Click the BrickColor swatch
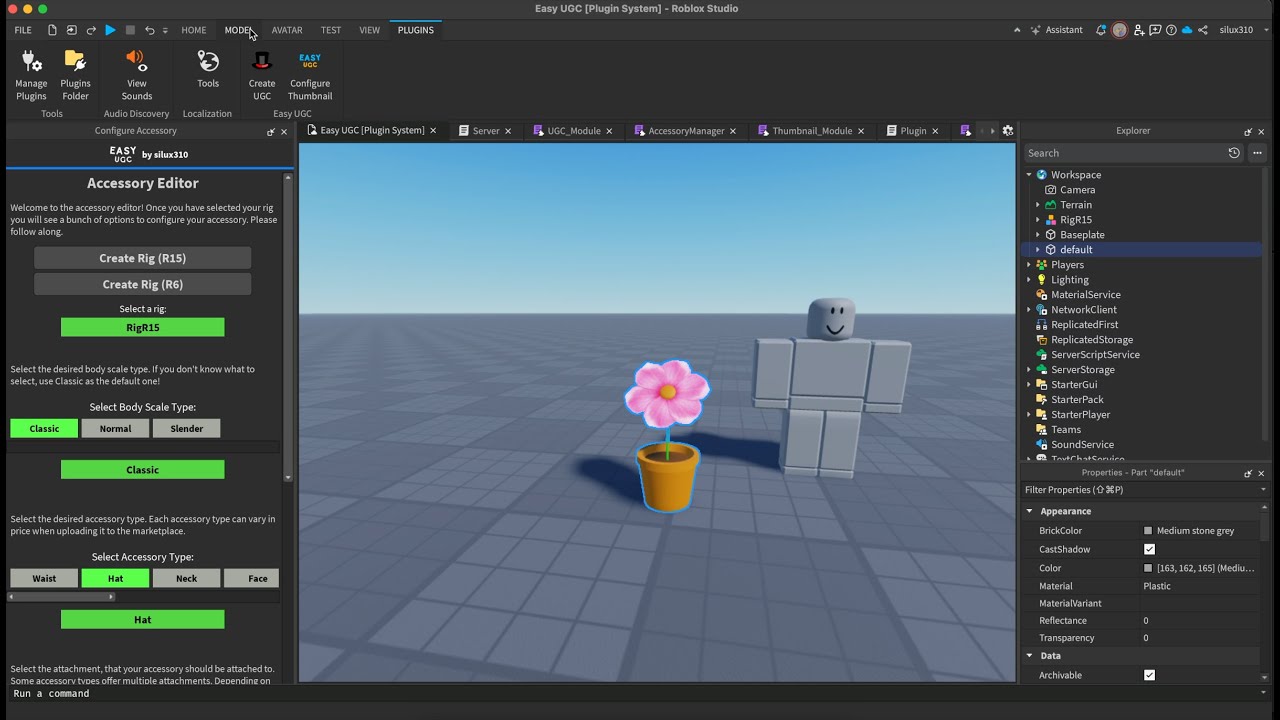 [x=1148, y=531]
